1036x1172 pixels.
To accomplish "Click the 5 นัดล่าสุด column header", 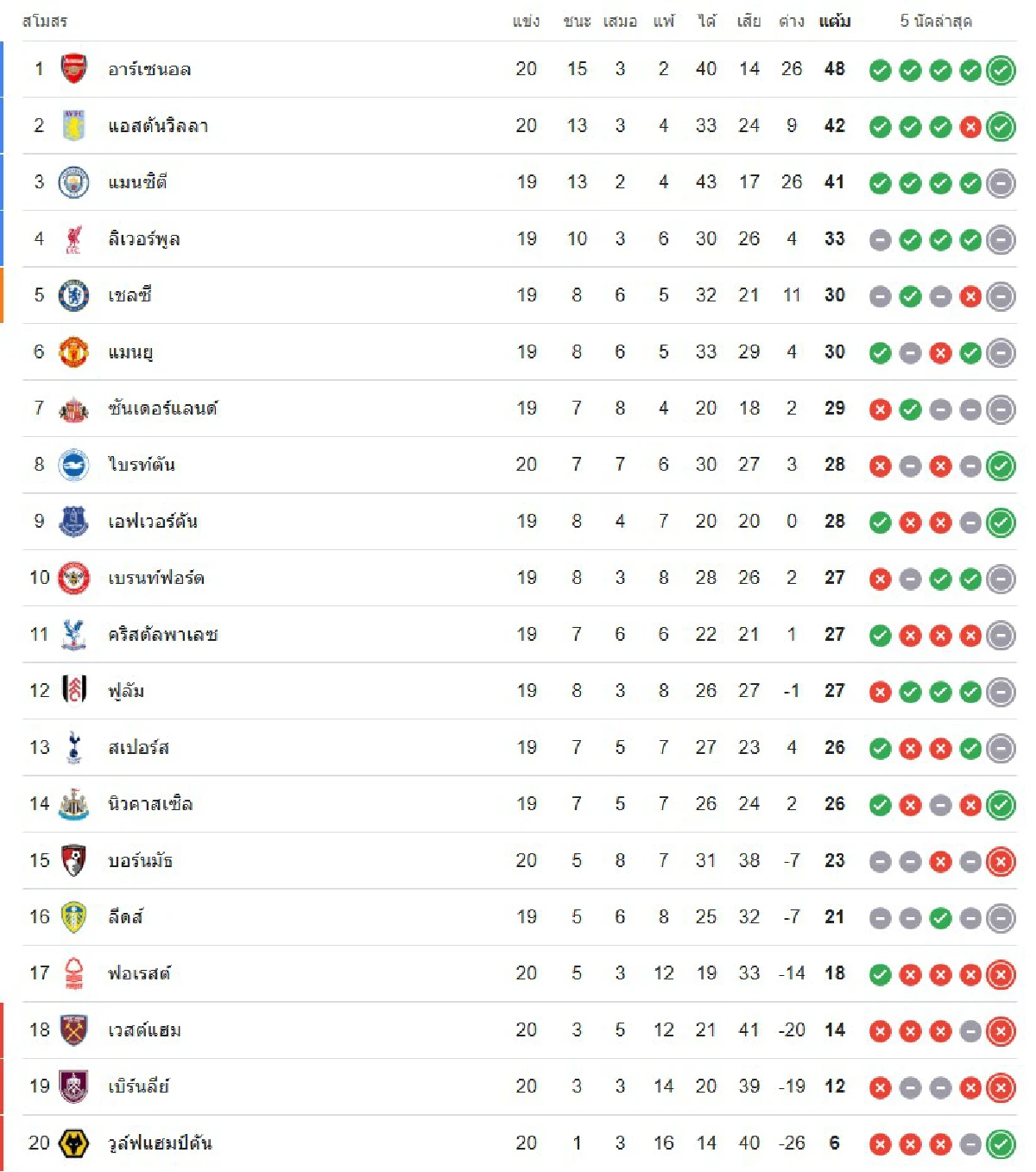I will (x=936, y=21).
